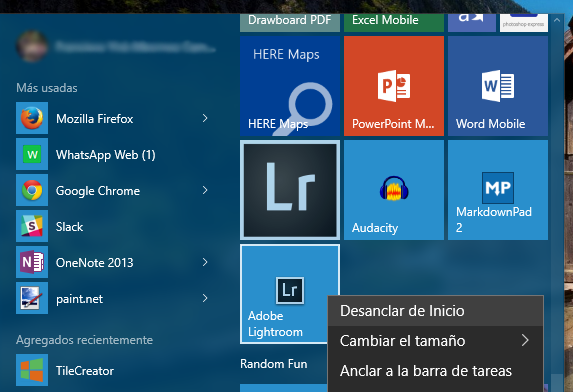Open the MarkdownPad 2 tile
The image size is (573, 392).
[498, 190]
